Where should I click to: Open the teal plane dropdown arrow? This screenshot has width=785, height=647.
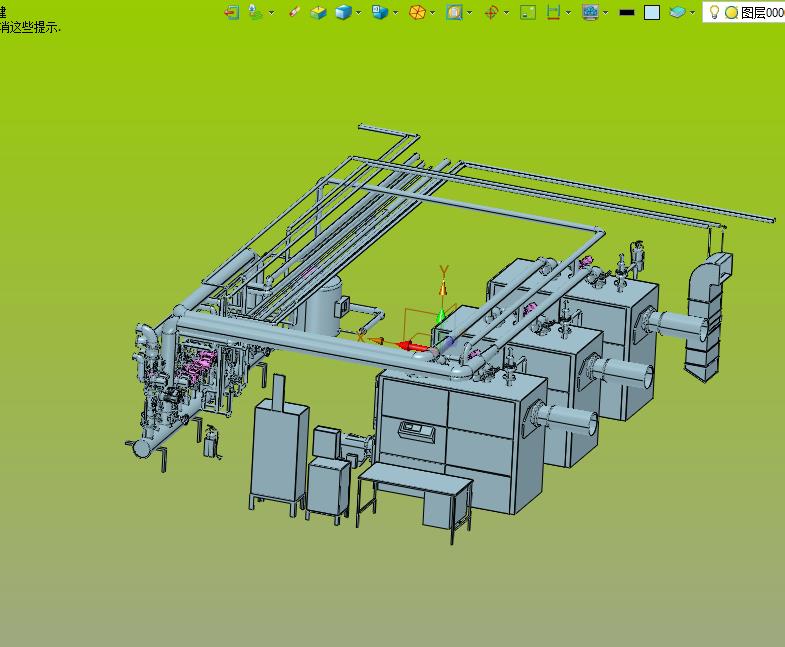click(692, 13)
